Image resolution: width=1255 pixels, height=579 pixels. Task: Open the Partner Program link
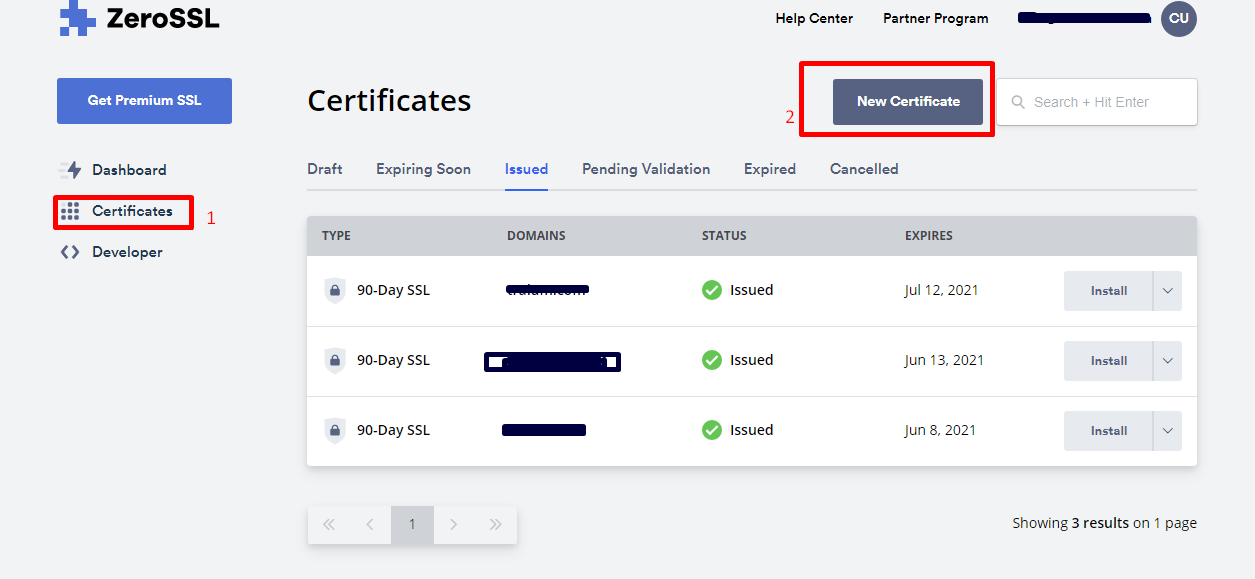935,18
